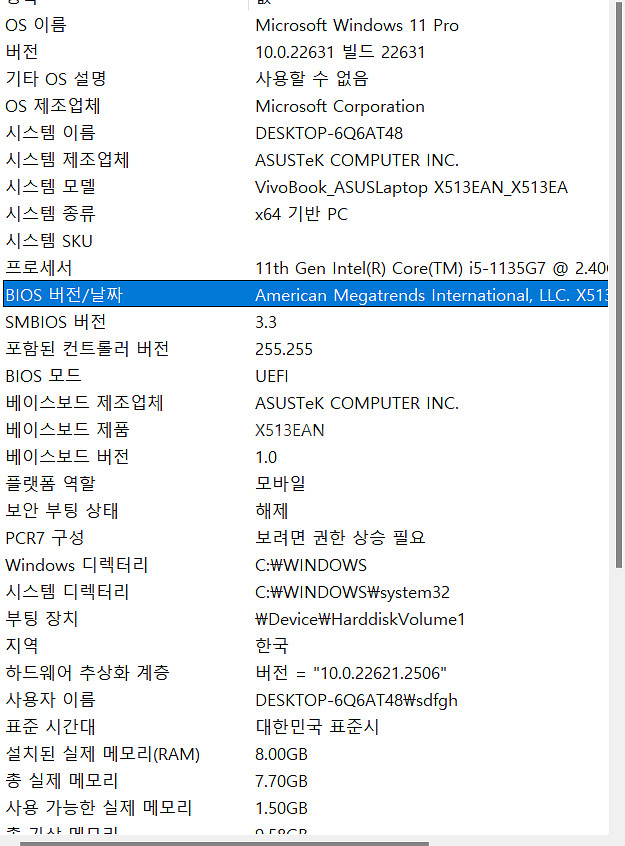This screenshot has height=846, width=625.
Task: Select the '플랫폼 역할' row label
Action: pyautogui.click(x=50, y=483)
